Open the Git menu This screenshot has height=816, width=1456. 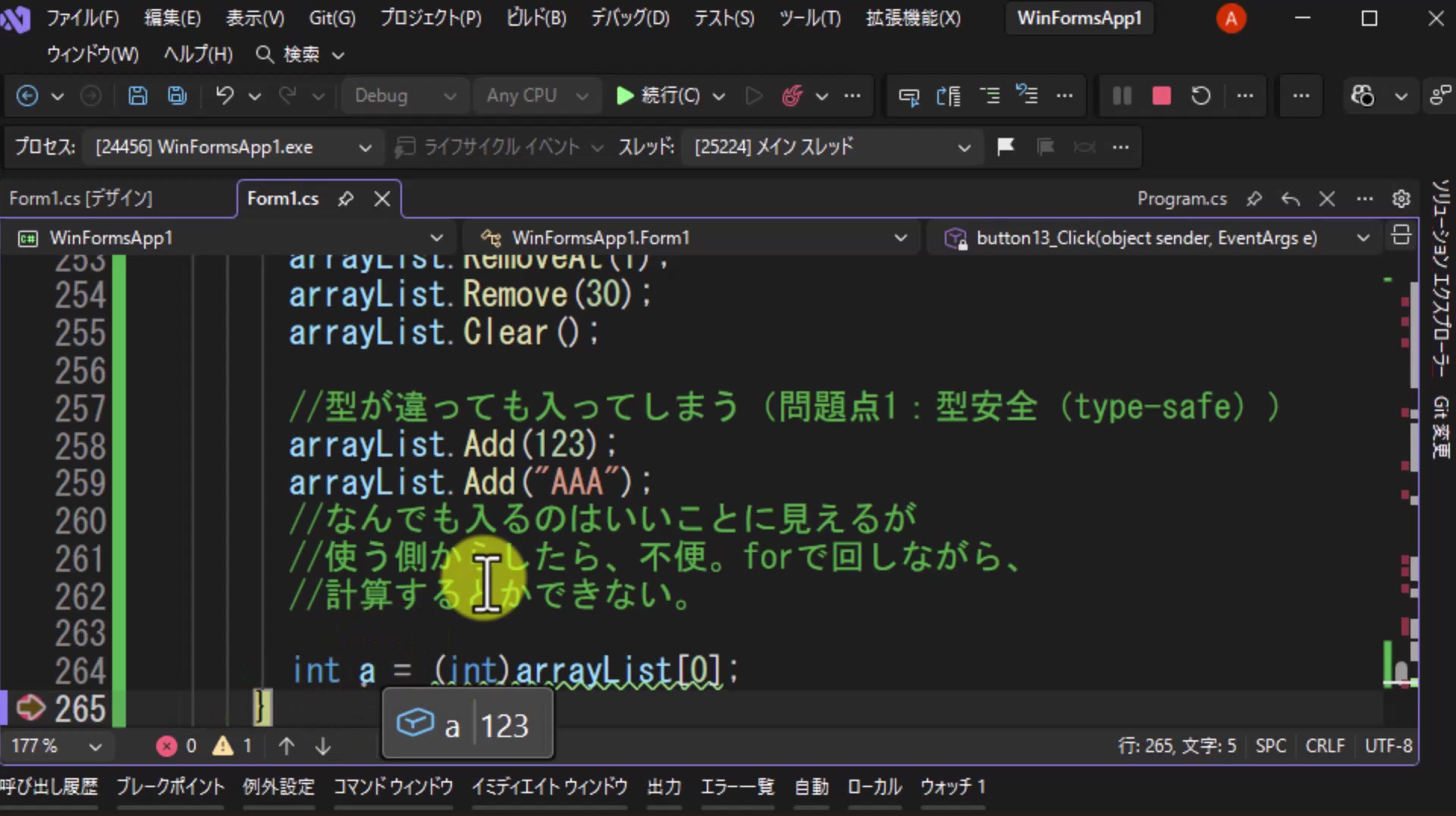pos(332,18)
